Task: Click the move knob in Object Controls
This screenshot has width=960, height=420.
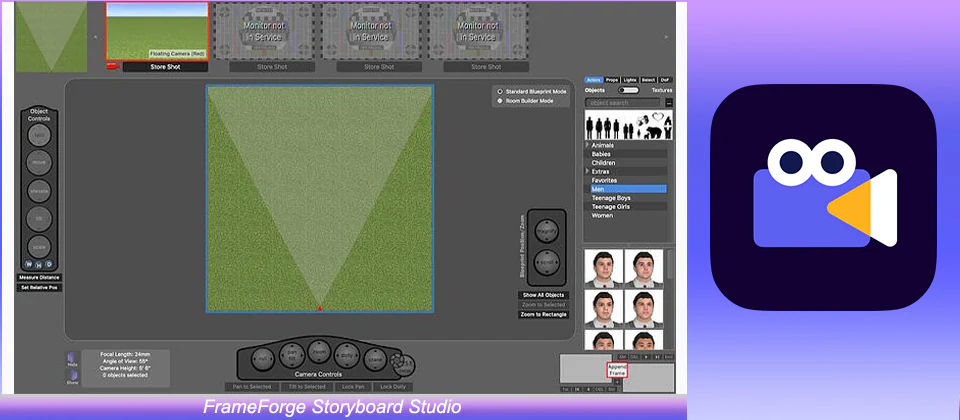Action: tap(39, 163)
